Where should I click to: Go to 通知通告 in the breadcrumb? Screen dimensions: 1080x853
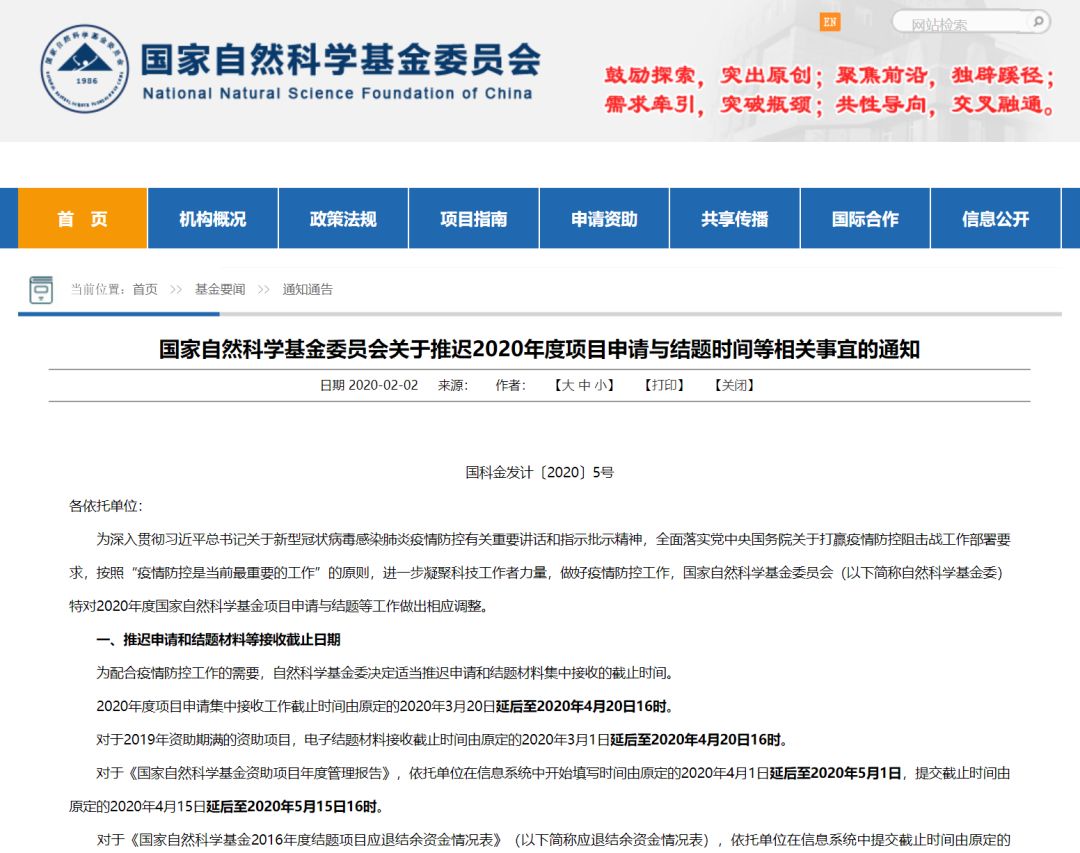pyautogui.click(x=307, y=289)
